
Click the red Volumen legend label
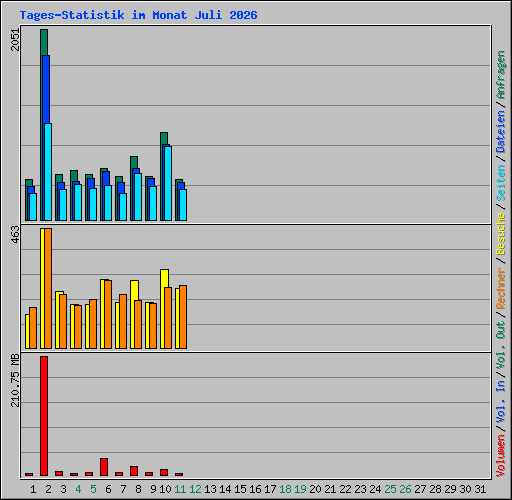pyautogui.click(x=501, y=455)
